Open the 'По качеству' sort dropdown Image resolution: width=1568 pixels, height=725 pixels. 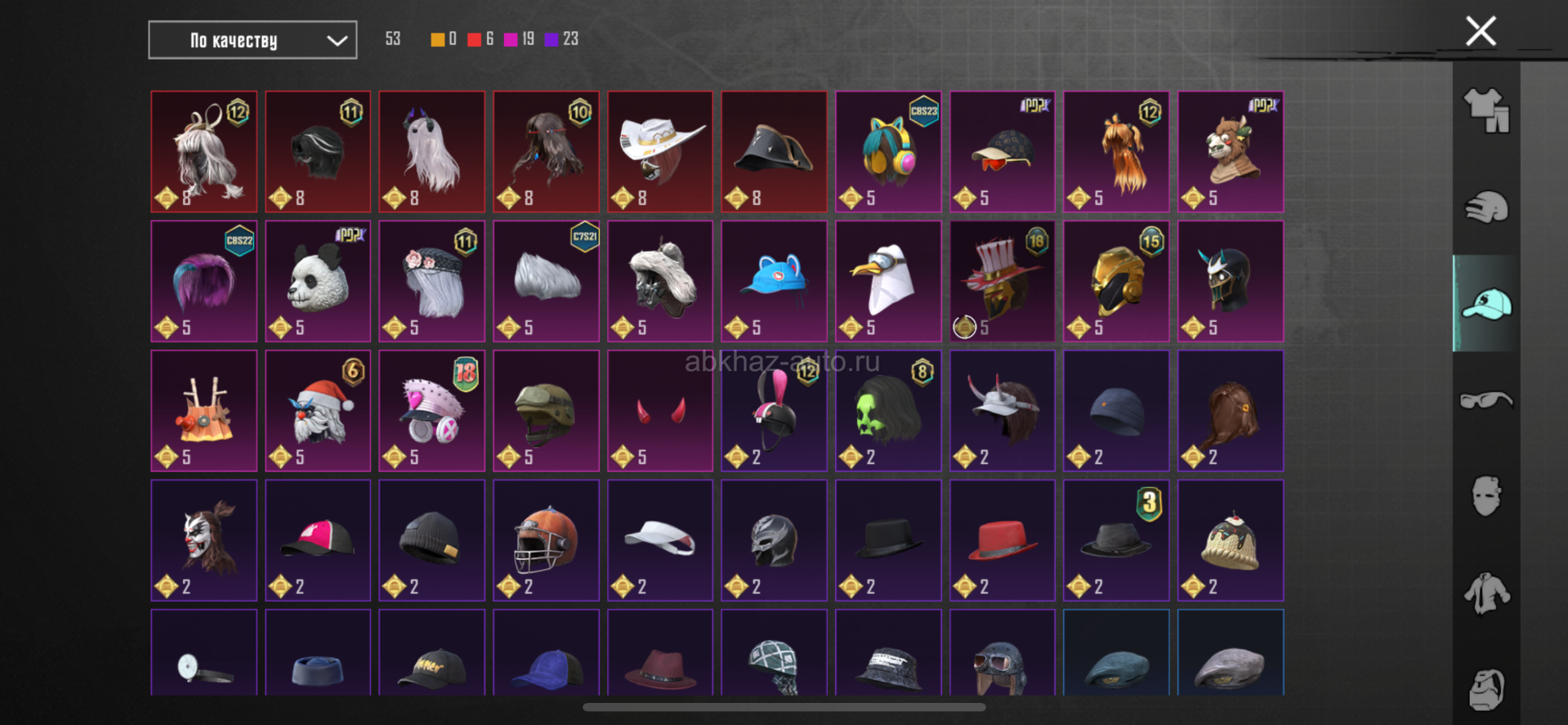[x=252, y=40]
